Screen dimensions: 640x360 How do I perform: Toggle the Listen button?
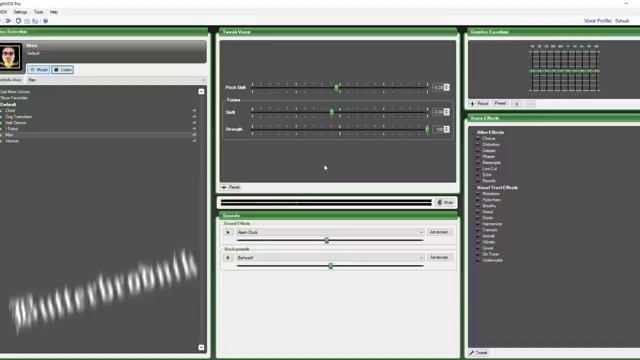(62, 70)
